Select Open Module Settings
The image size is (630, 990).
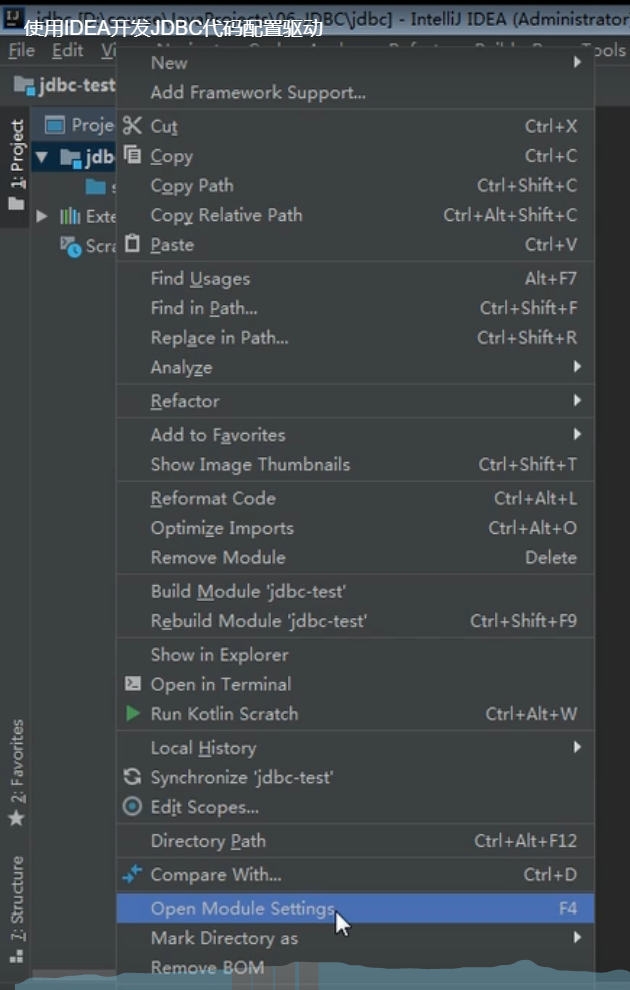pyautogui.click(x=355, y=908)
